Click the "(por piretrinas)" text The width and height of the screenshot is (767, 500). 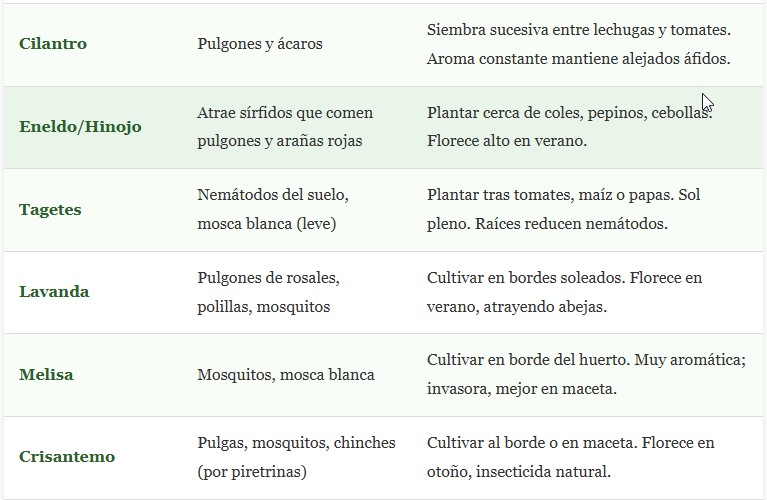252,471
